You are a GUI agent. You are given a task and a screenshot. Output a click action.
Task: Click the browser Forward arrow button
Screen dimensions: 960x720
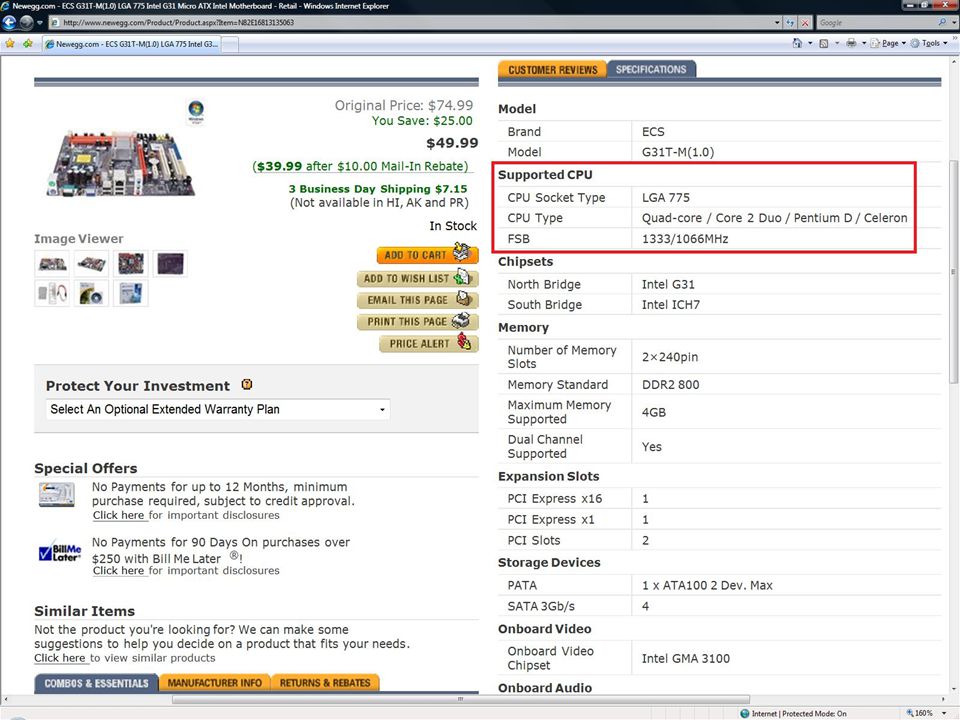tap(26, 23)
